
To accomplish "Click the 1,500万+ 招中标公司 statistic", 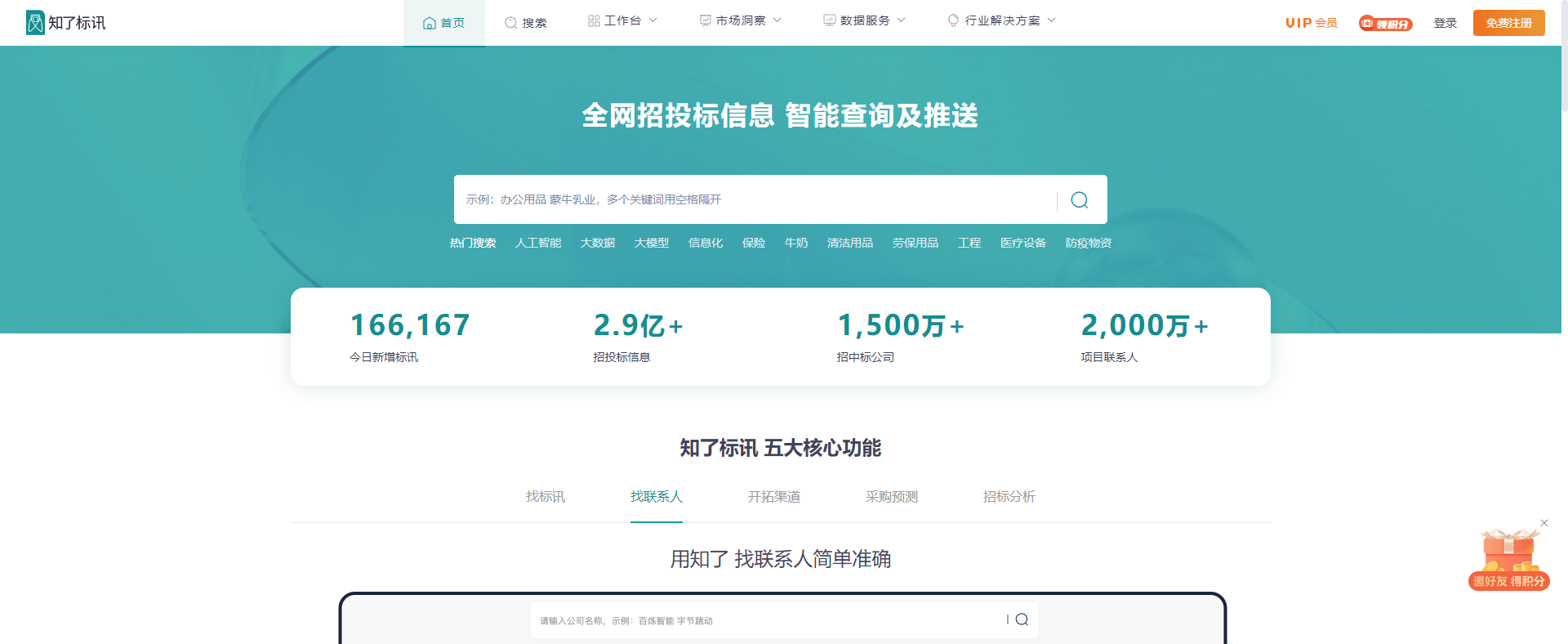I will [x=901, y=337].
